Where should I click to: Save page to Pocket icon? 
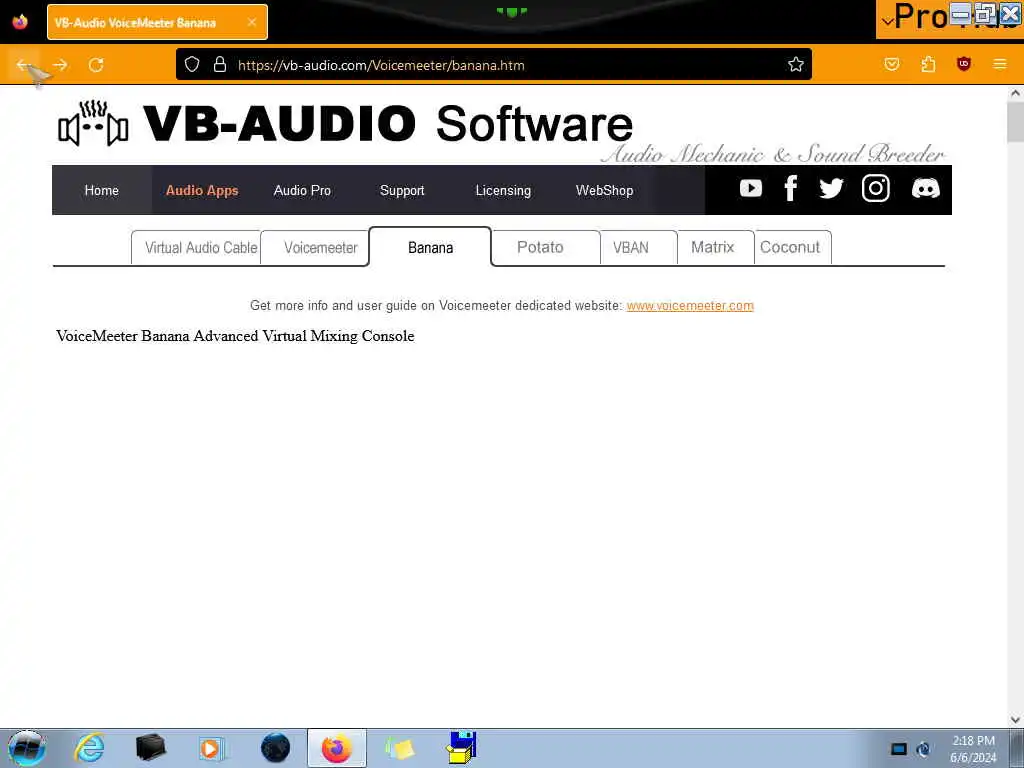[892, 64]
